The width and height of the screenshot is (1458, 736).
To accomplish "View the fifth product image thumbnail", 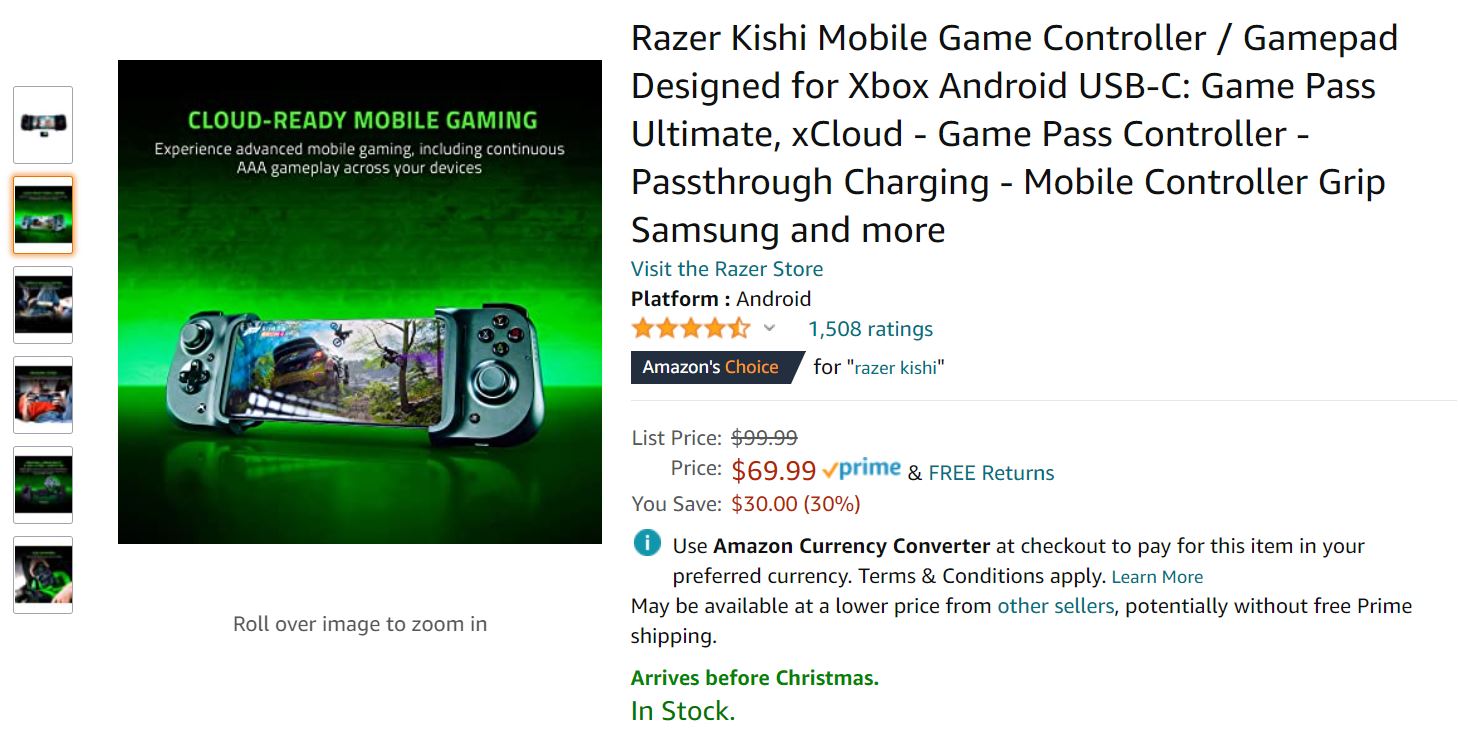I will [43, 485].
